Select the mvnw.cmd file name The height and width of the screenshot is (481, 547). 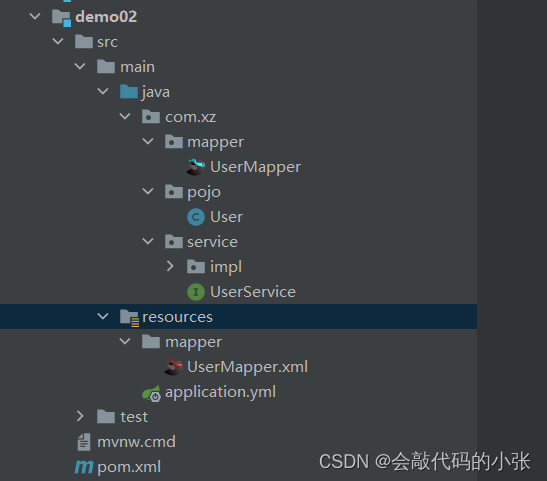point(136,442)
